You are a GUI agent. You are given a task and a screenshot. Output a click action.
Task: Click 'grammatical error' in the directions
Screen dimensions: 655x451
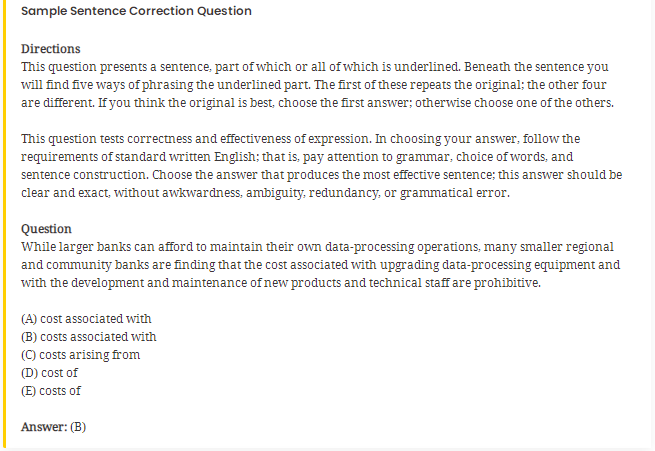click(x=454, y=193)
